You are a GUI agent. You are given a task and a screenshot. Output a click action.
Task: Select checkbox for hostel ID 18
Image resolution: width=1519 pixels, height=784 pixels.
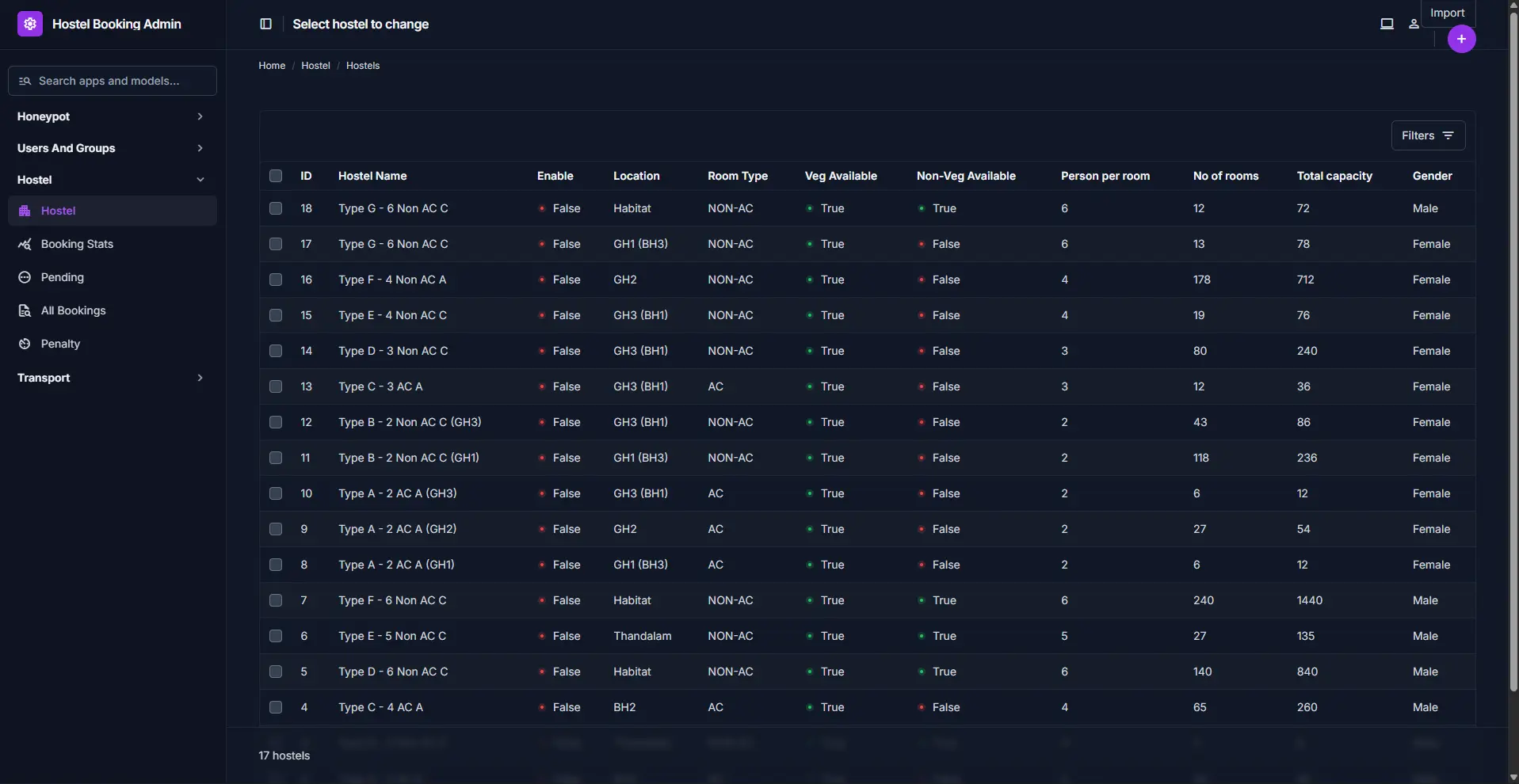point(276,208)
